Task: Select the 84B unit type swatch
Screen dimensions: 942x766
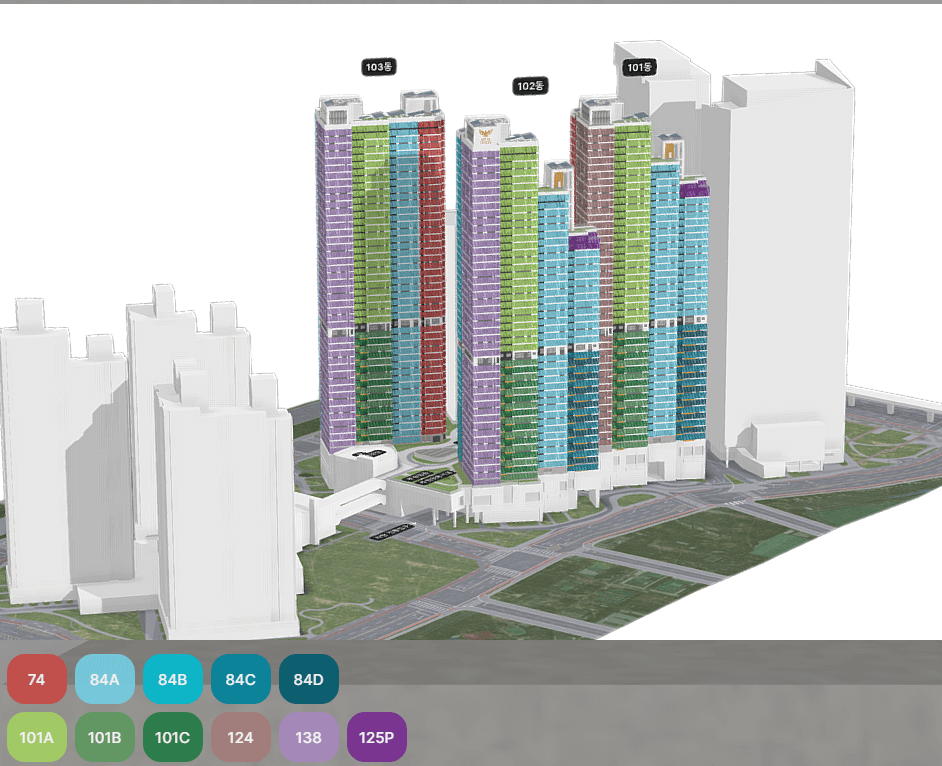Action: 172,679
